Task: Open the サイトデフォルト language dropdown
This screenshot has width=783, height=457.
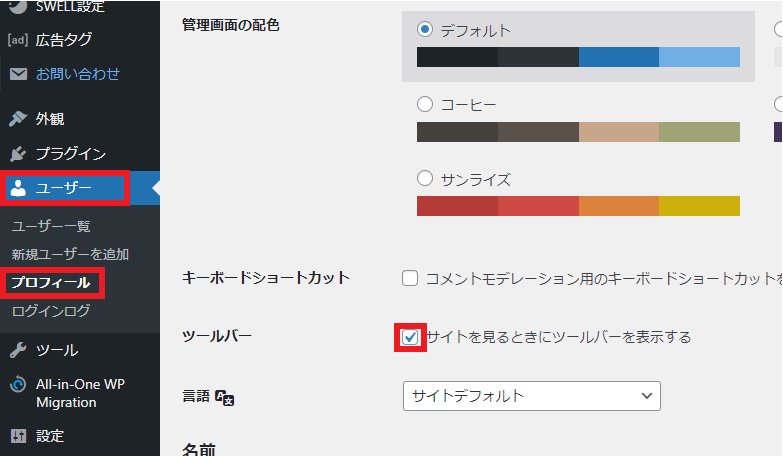Action: [x=532, y=396]
